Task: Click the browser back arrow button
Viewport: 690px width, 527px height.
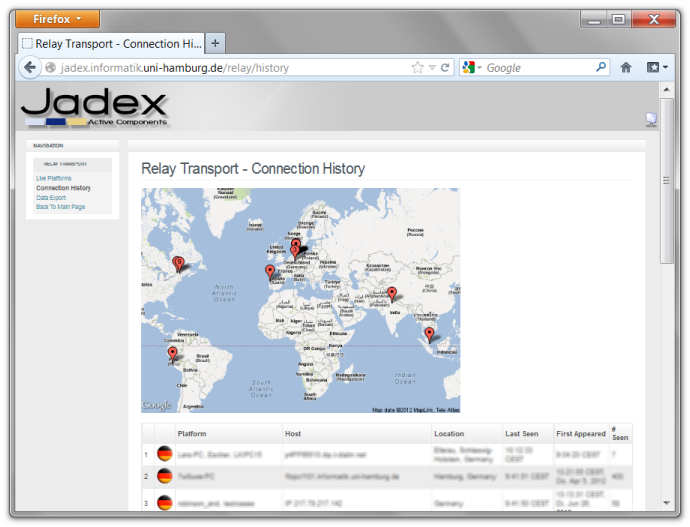Action: pos(30,67)
